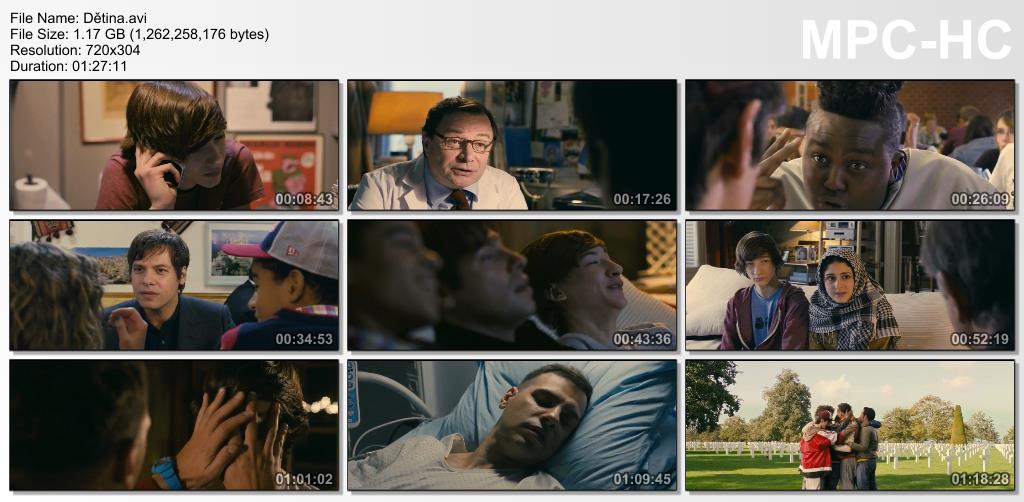The image size is (1024, 502).
Task: Select the 01:09:45 timestamp overlay
Action: click(642, 479)
